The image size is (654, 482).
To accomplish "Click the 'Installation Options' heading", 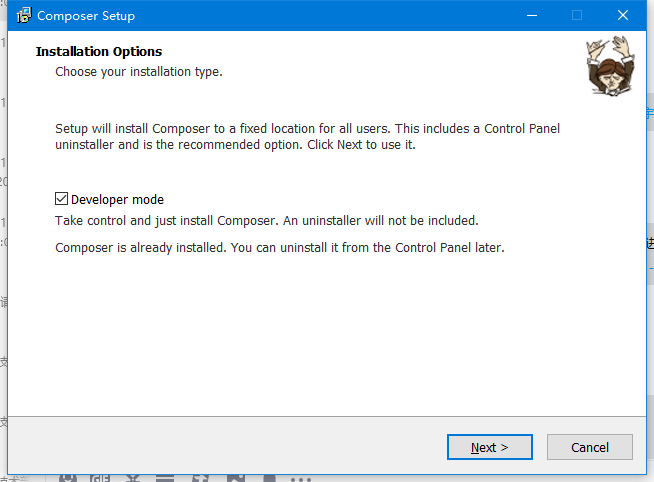I will click(x=99, y=51).
